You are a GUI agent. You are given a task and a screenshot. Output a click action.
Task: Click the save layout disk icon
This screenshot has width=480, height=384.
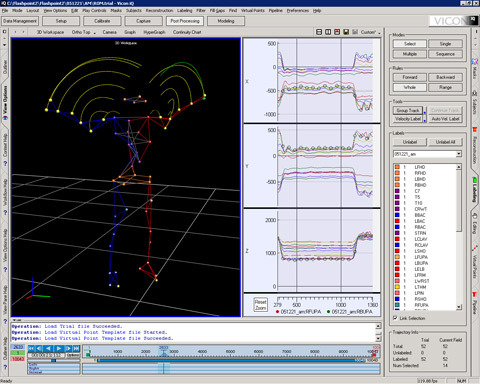point(346,32)
